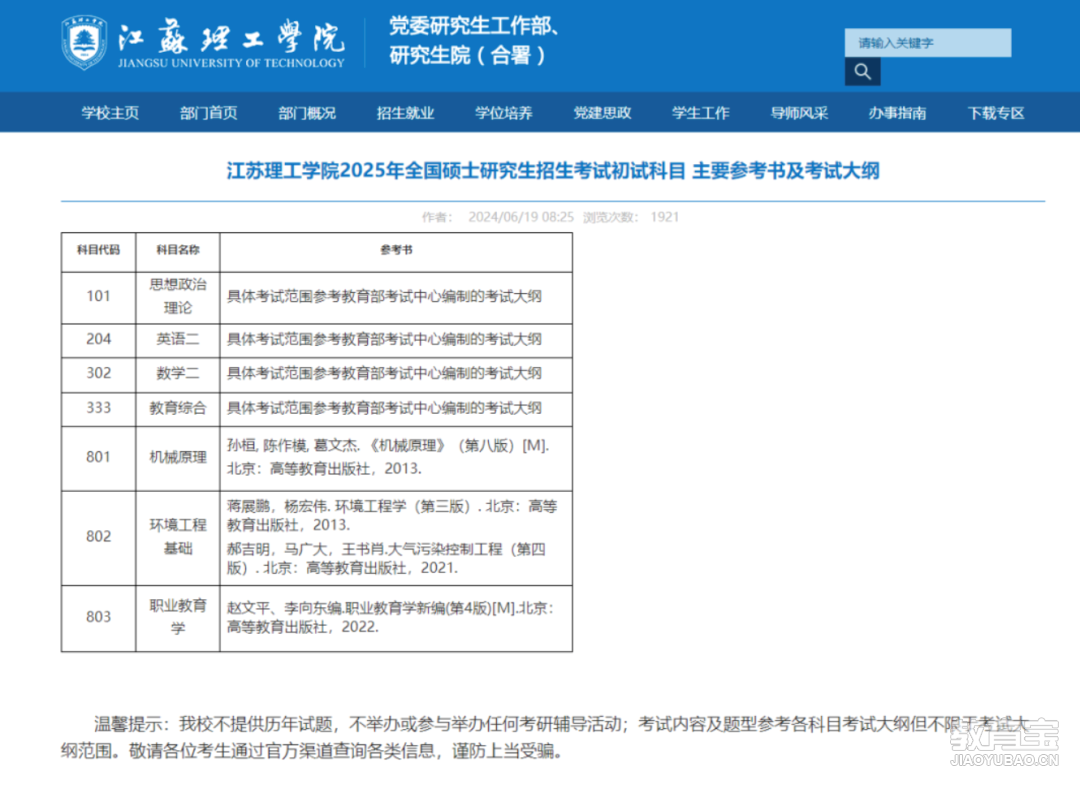Select subject name 教育综合

pos(178,408)
